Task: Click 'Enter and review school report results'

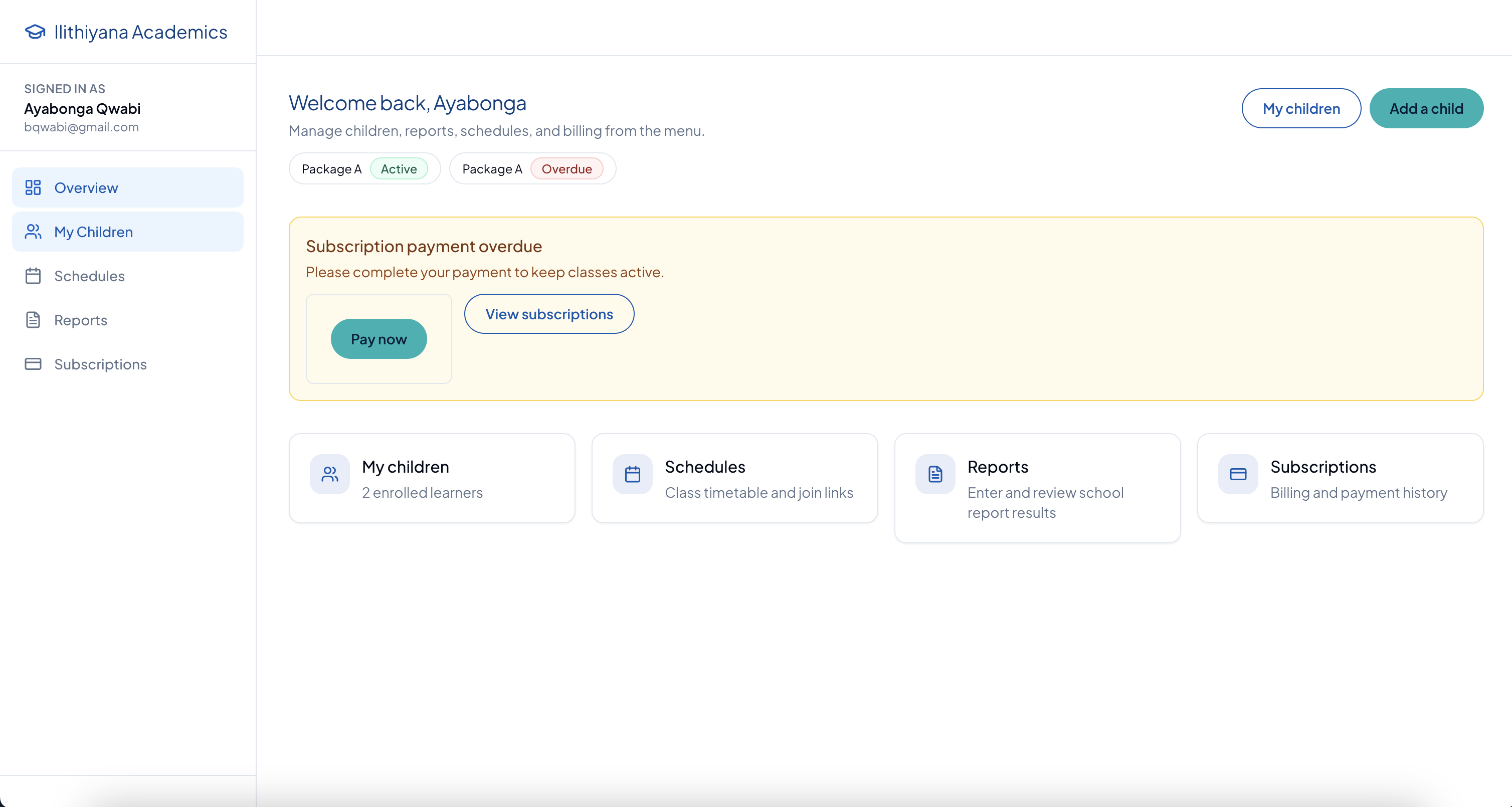Action: pyautogui.click(x=1045, y=502)
